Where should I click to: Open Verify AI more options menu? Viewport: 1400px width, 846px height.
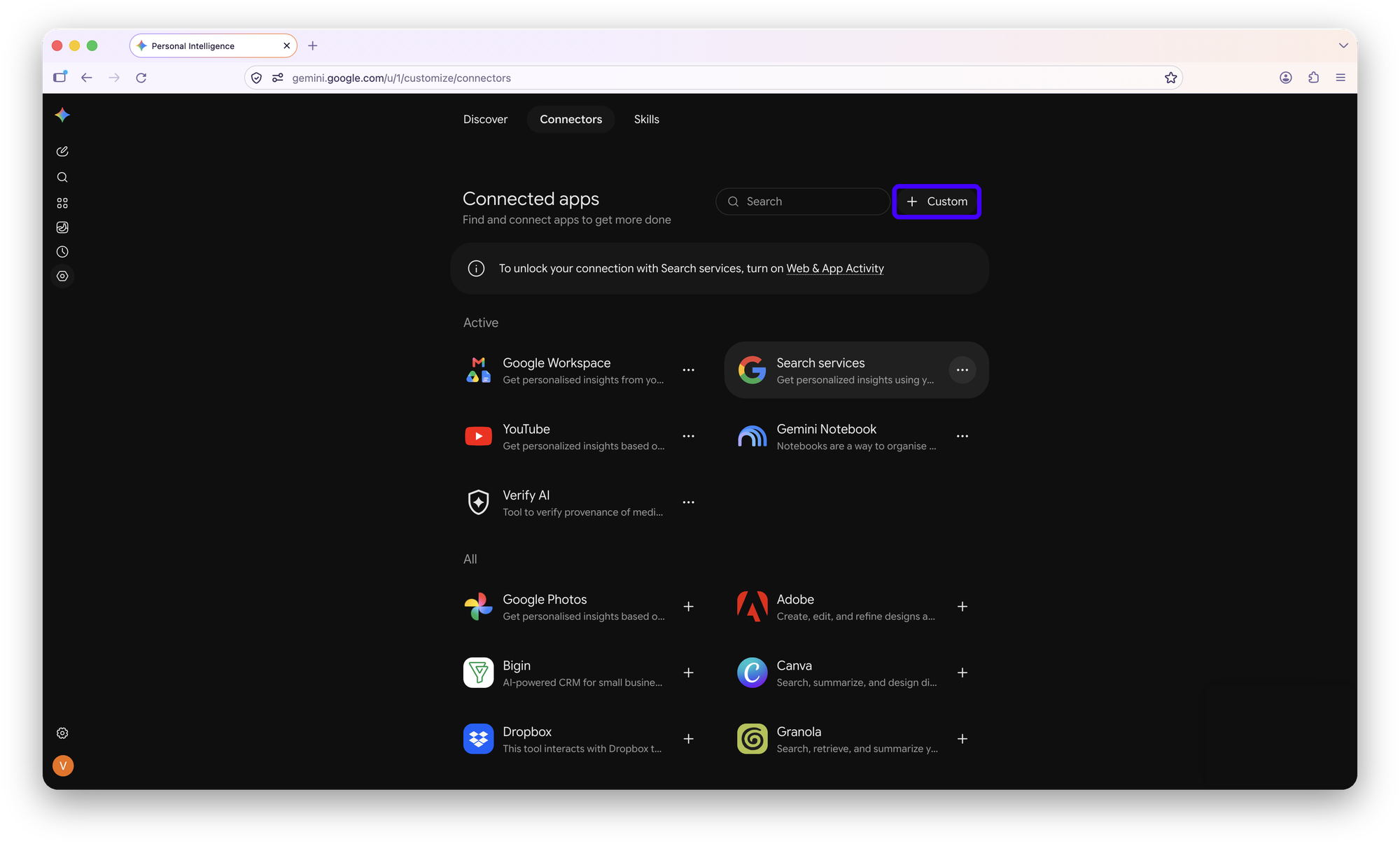(x=689, y=502)
